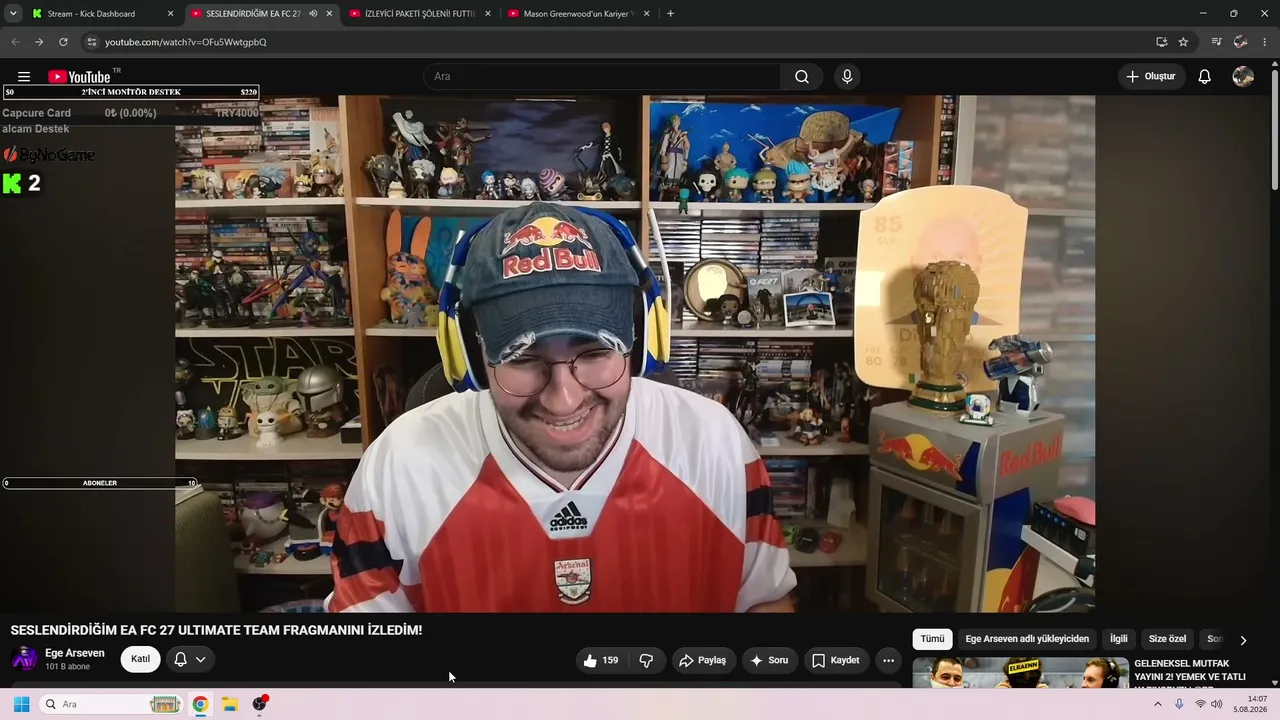This screenshot has height=720, width=1280.
Task: Open the volume icon in system tray
Action: [x=1216, y=704]
